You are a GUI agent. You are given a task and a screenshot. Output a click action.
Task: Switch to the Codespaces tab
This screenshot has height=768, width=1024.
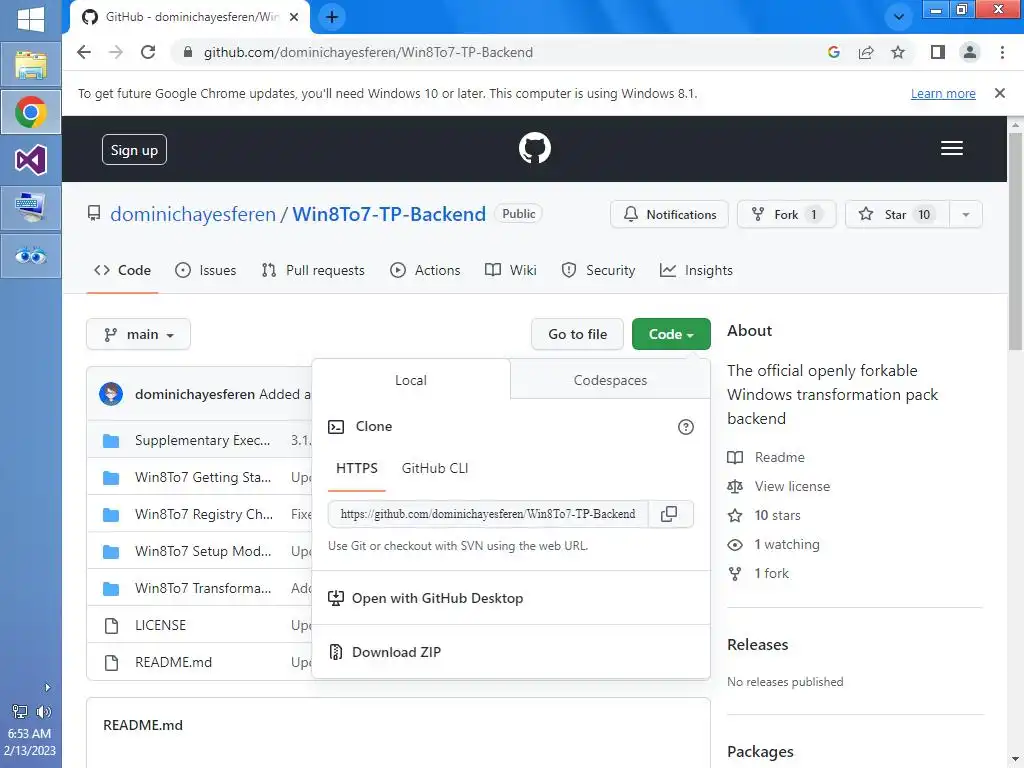pos(610,380)
